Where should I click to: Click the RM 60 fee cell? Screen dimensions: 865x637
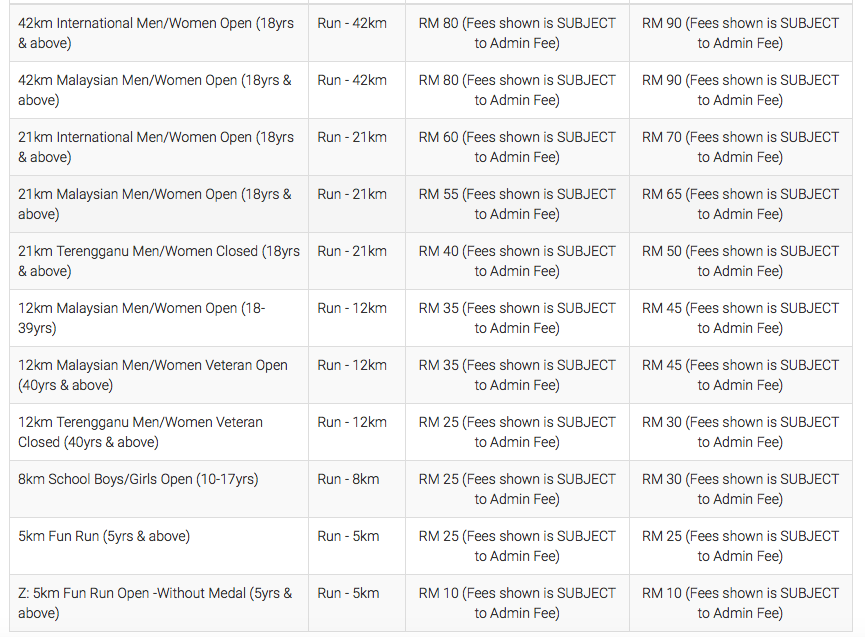pyautogui.click(x=517, y=147)
